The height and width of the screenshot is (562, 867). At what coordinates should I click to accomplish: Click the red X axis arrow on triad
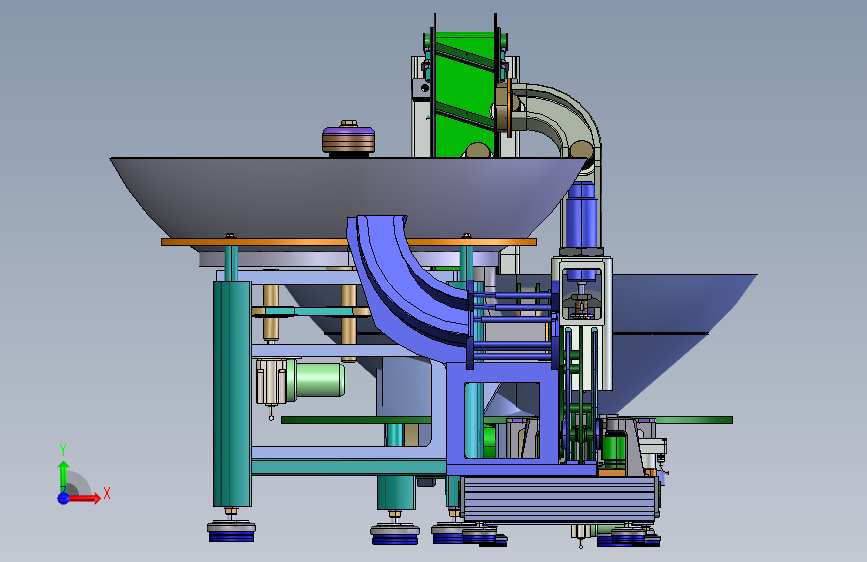[x=85, y=498]
